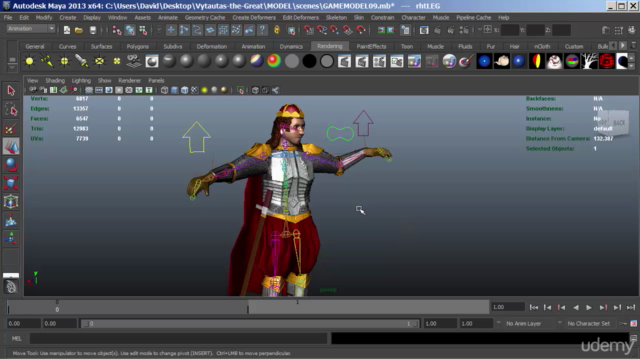Open the viewport Shading menu

coord(55,80)
